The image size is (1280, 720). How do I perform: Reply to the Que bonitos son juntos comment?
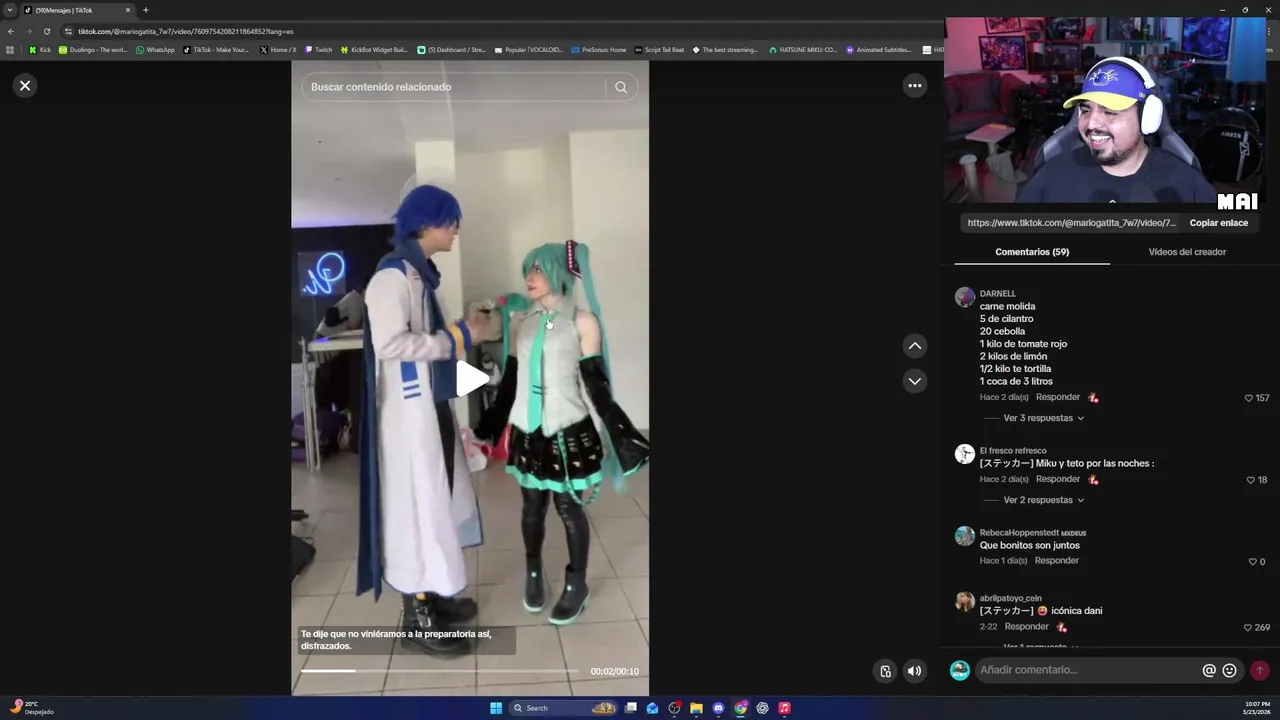point(1057,561)
